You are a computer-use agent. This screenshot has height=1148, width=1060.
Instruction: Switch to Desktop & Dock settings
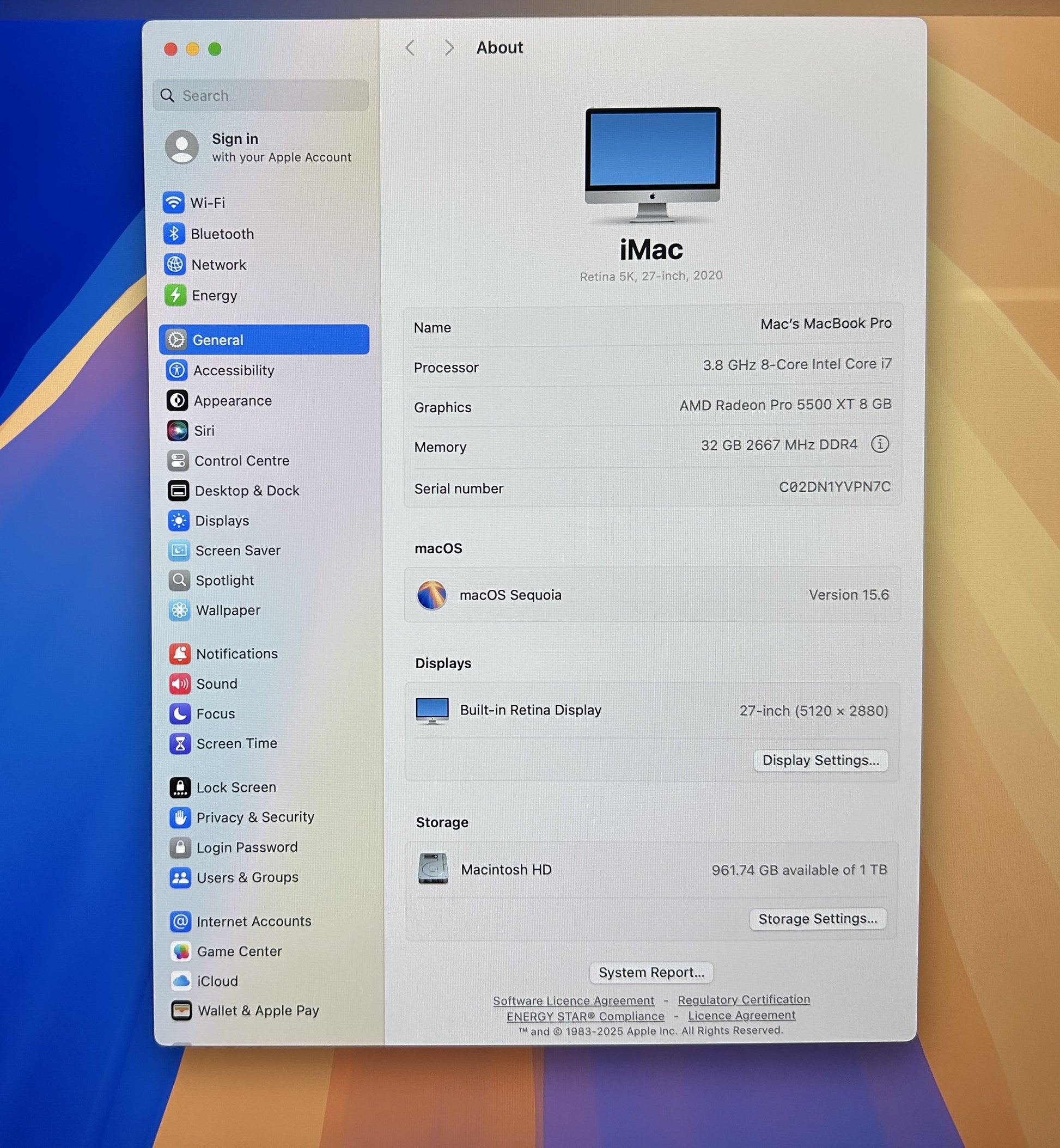247,491
